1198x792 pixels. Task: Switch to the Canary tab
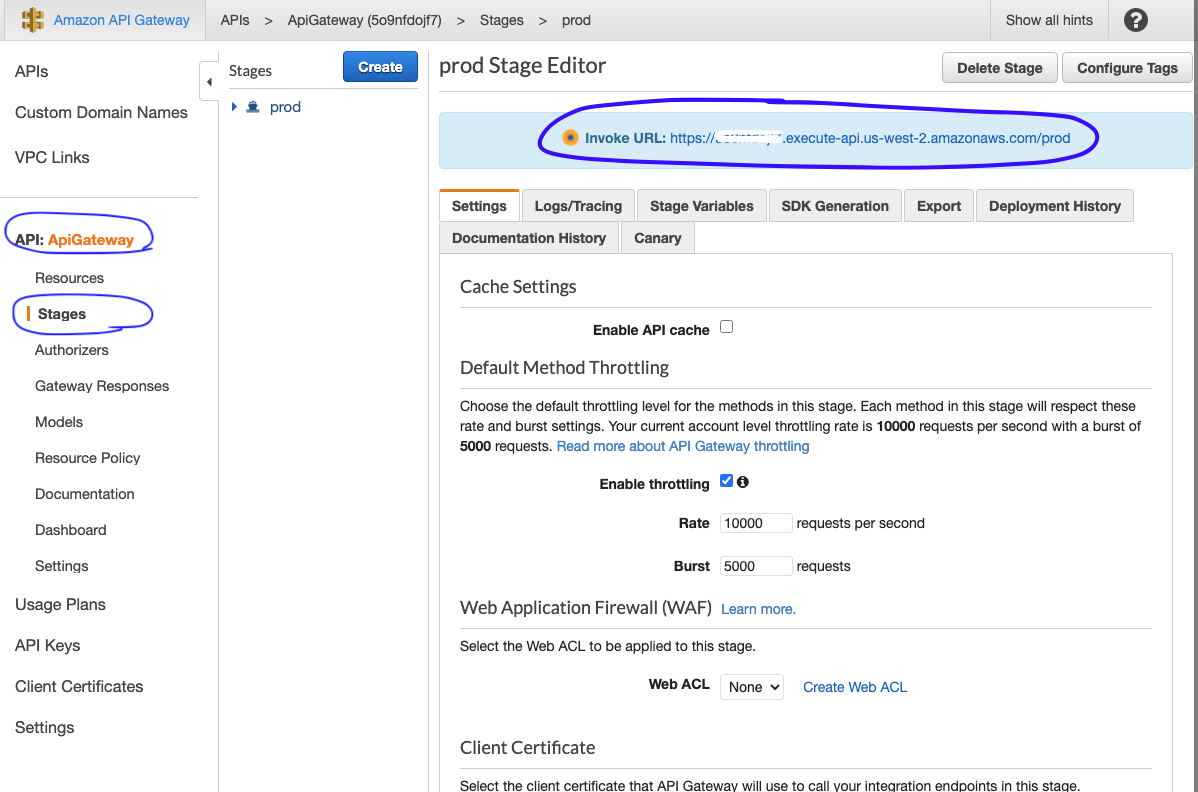coord(658,238)
